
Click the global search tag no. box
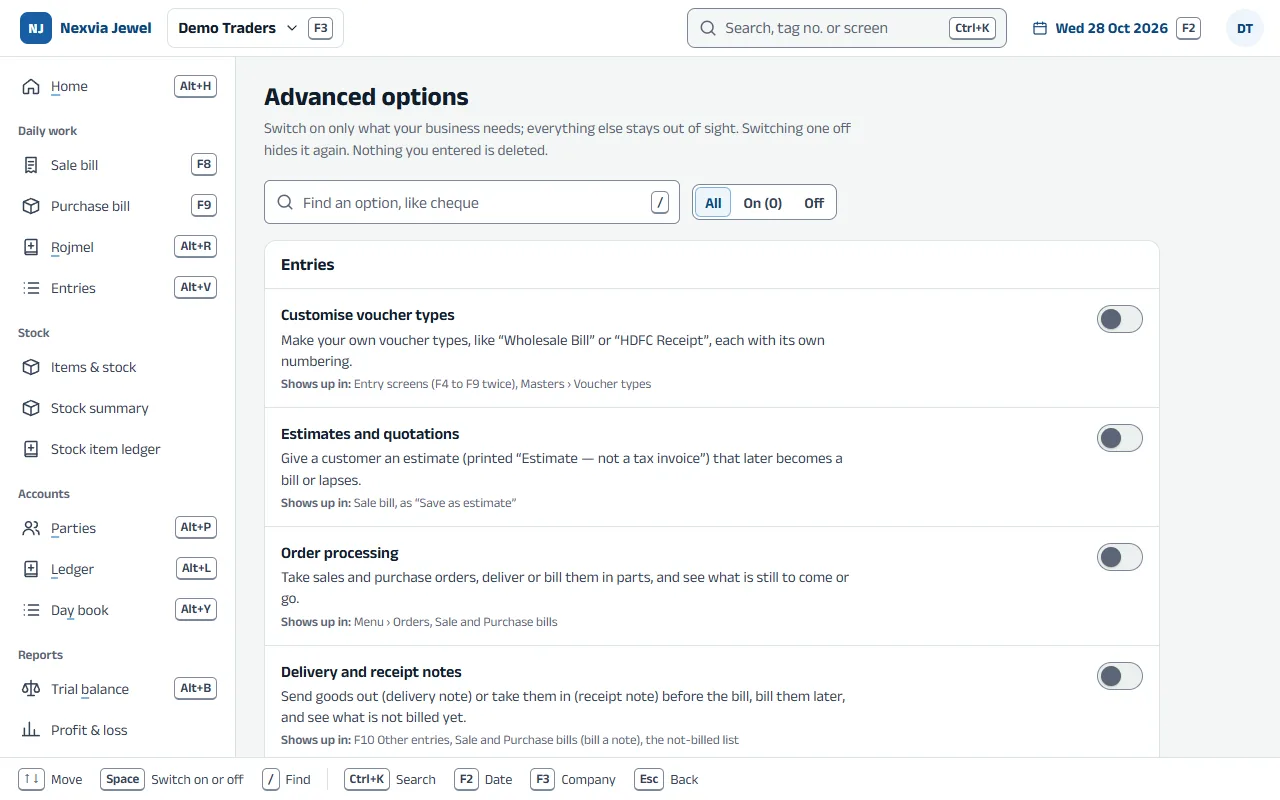coord(847,28)
